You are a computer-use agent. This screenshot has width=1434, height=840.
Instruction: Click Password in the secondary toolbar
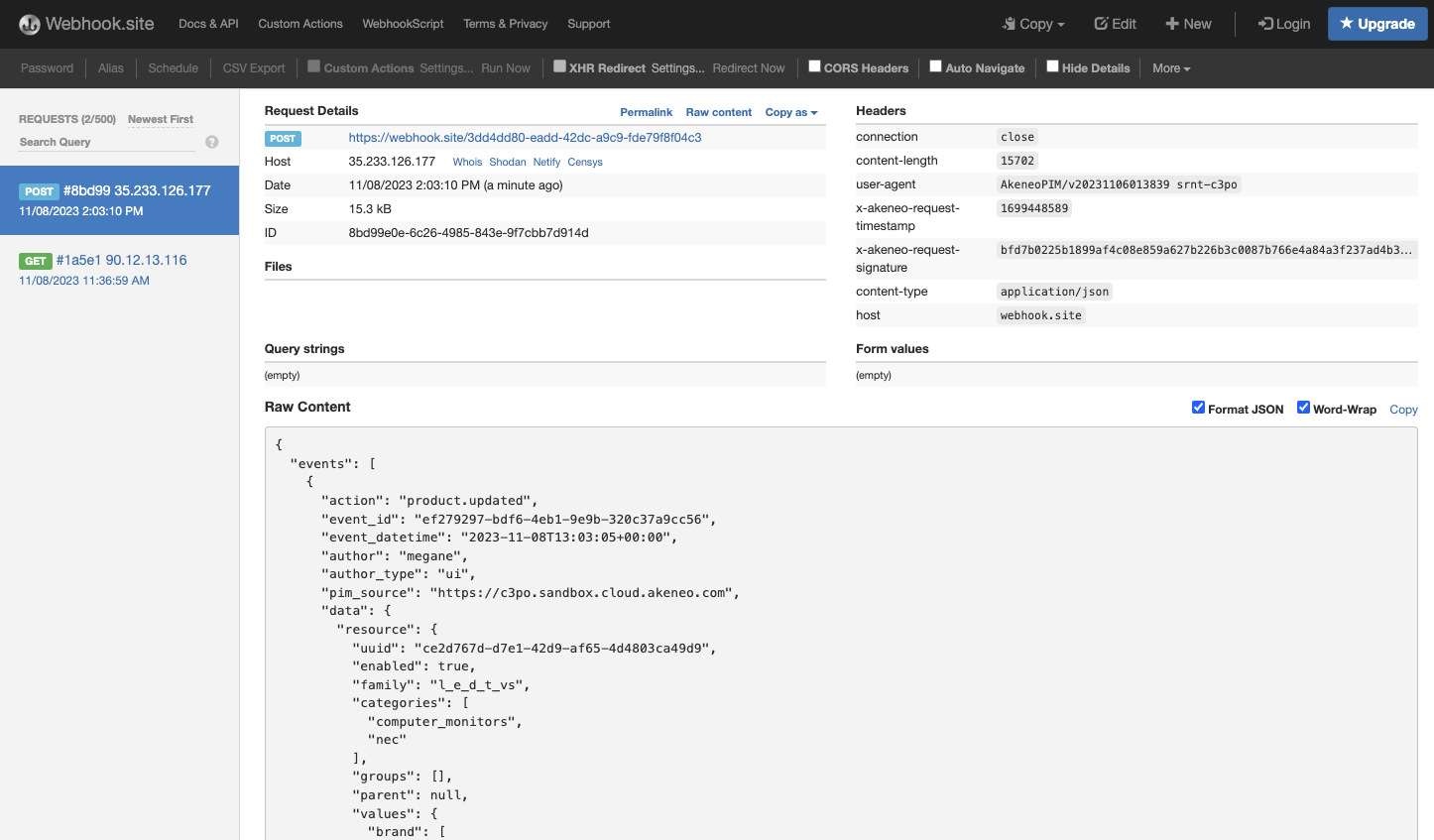click(x=47, y=68)
